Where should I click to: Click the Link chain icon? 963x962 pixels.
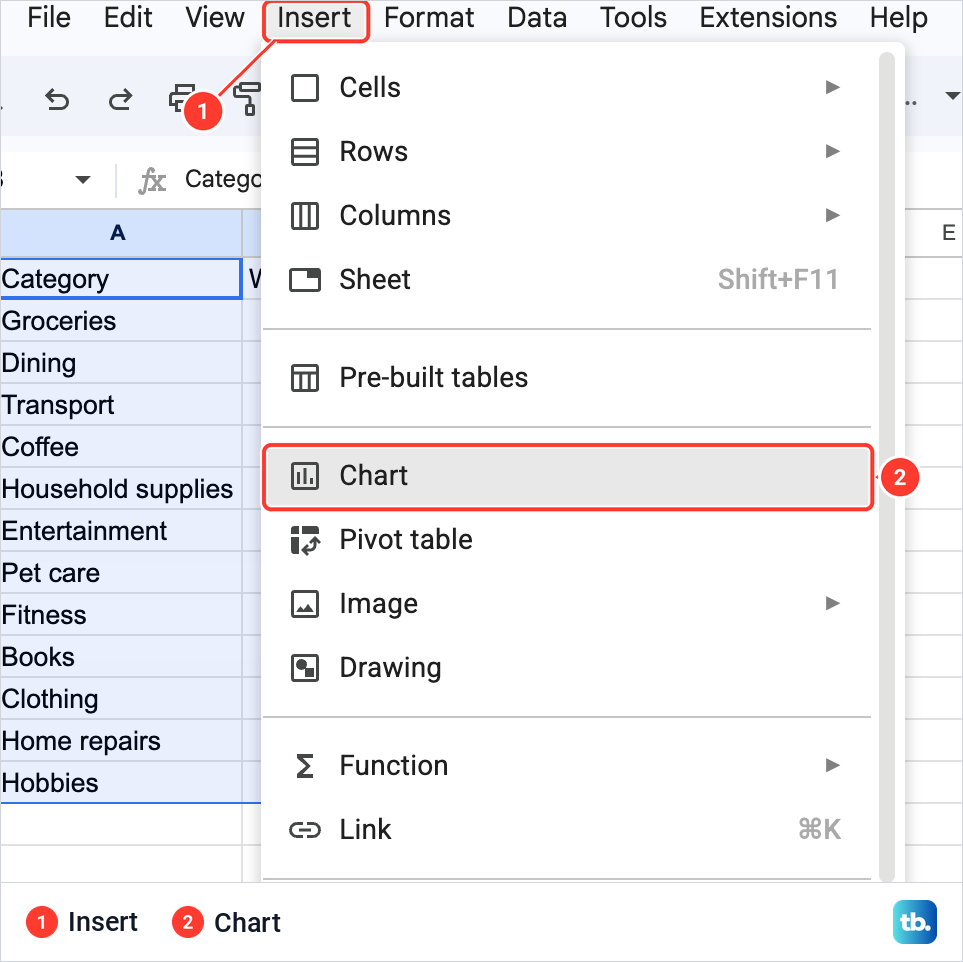point(305,830)
